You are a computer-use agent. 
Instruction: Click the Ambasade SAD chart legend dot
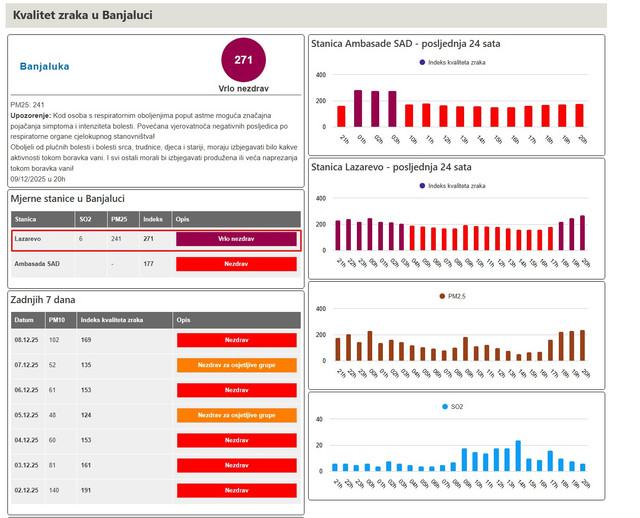422,62
